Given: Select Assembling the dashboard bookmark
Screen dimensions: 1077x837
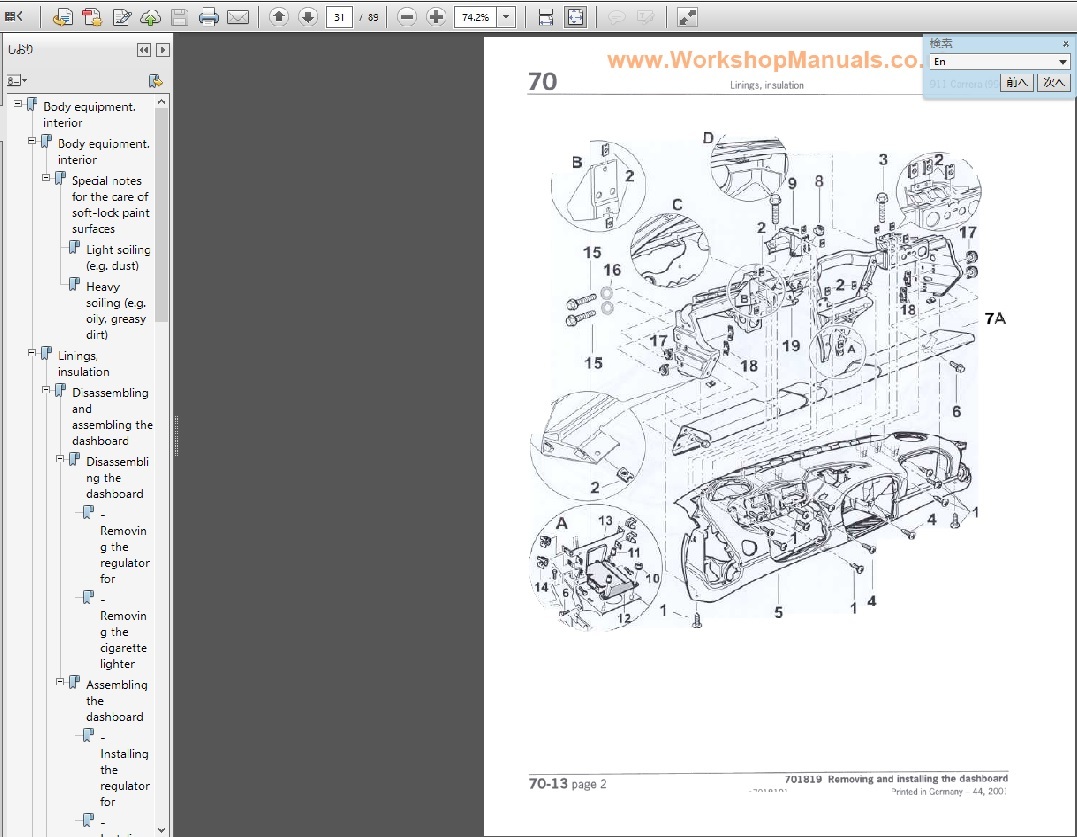Looking at the screenshot, I should [116, 700].
